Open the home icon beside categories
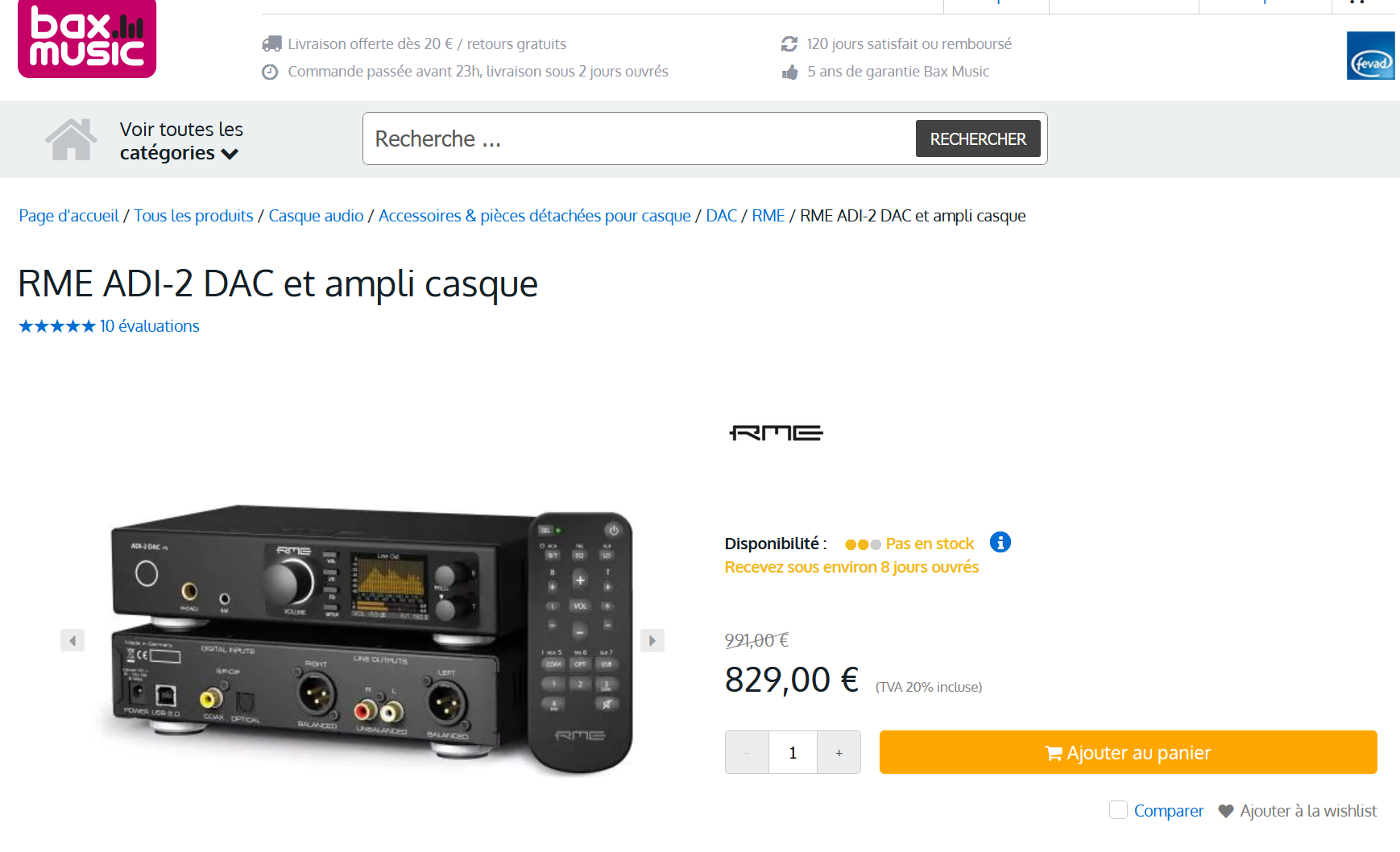 71,139
